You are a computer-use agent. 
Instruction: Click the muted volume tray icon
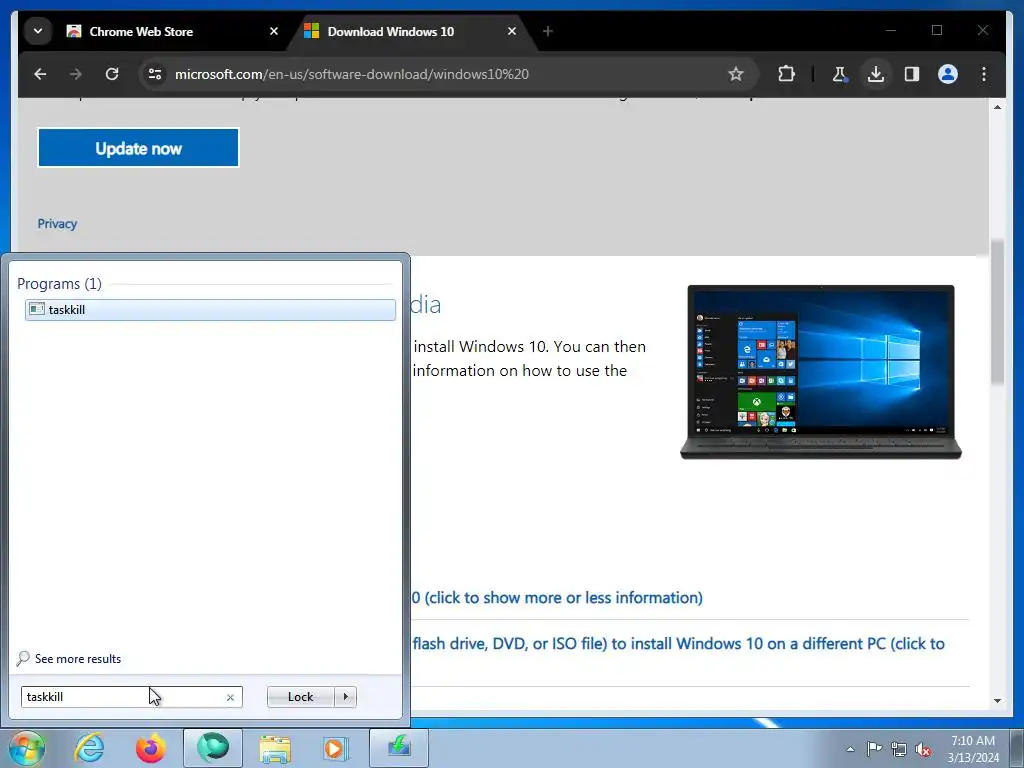(x=923, y=749)
